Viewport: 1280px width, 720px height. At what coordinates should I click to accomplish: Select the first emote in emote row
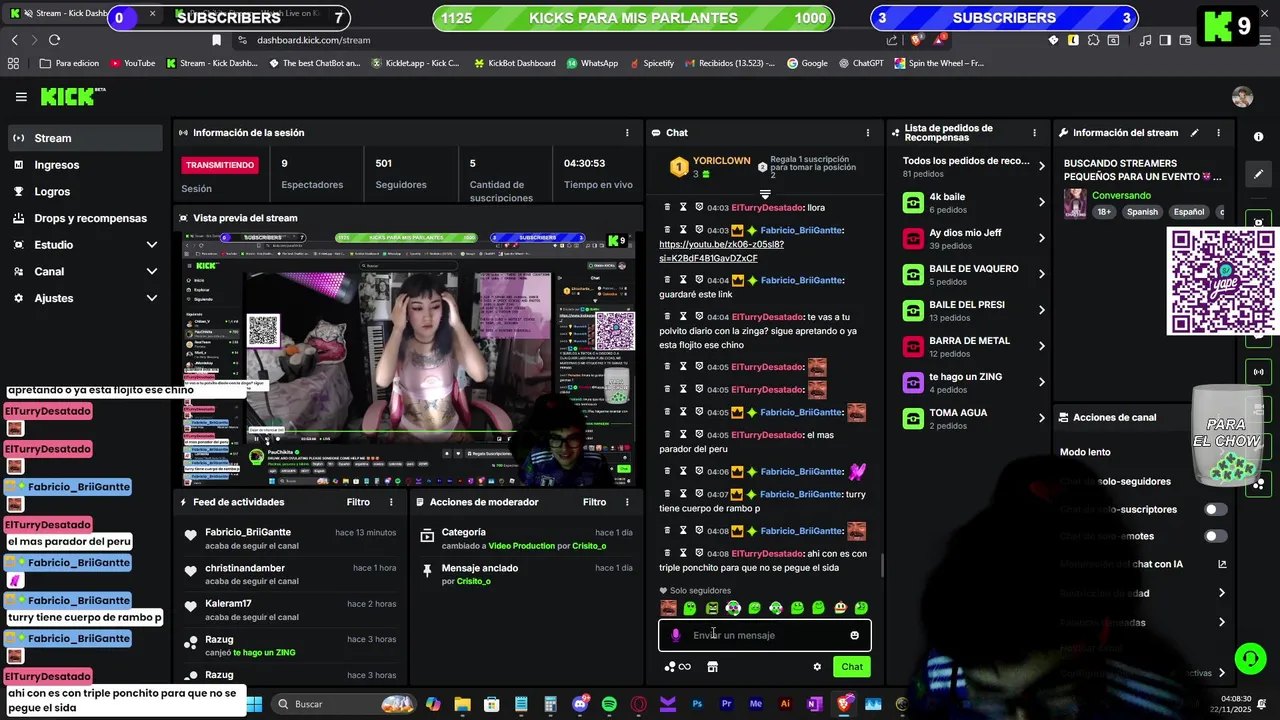coord(668,608)
